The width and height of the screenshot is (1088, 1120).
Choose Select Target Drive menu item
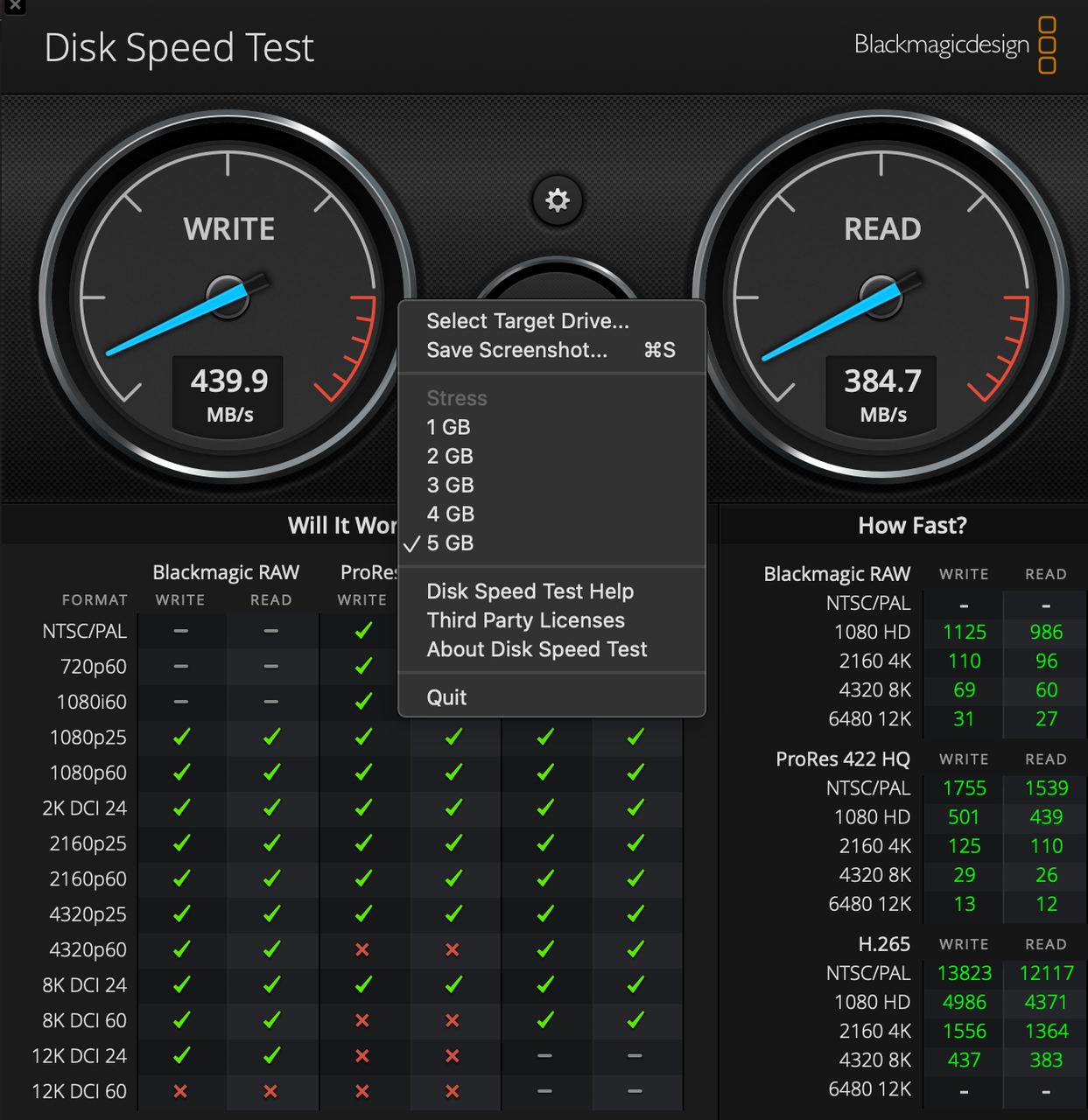527,321
